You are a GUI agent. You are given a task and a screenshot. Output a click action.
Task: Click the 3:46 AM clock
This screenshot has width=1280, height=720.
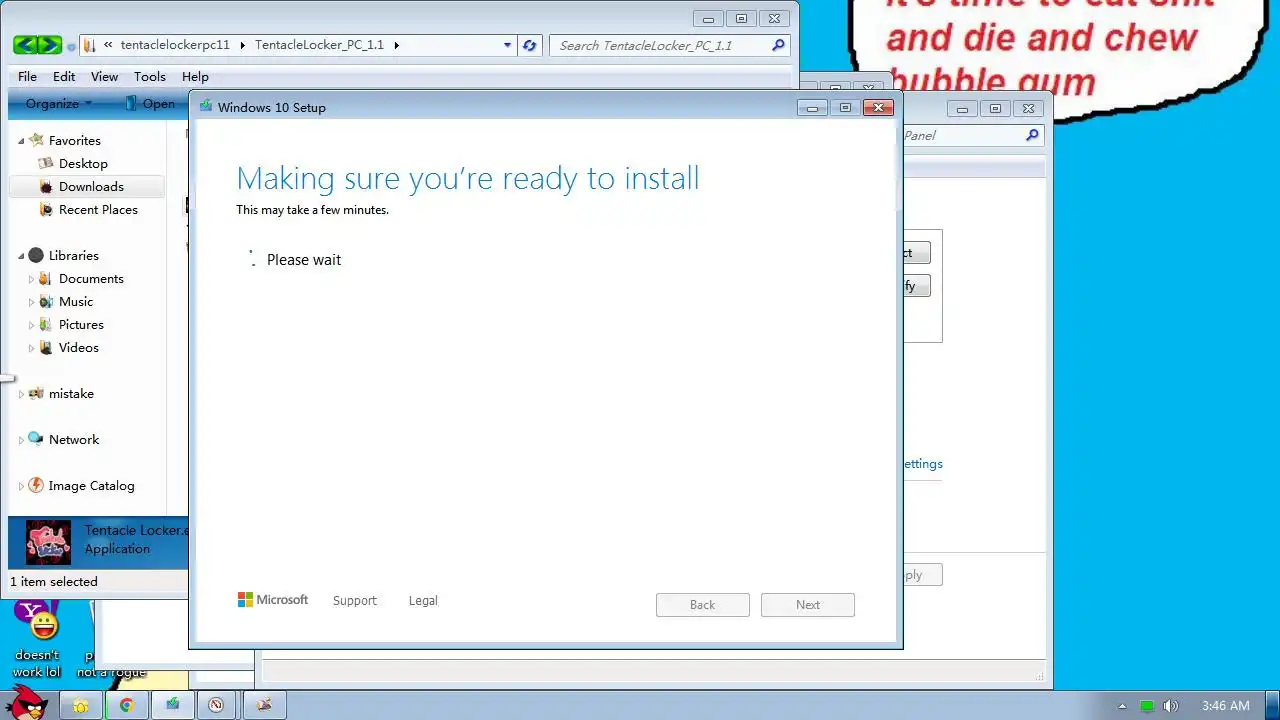[x=1226, y=706]
